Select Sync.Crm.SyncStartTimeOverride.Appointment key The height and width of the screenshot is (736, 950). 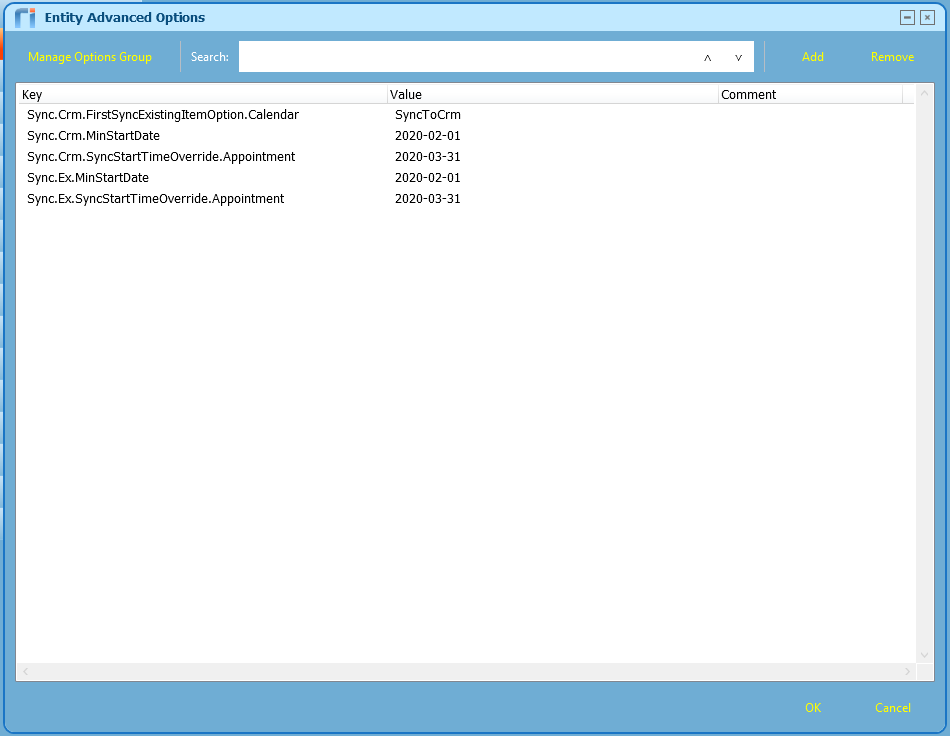(x=161, y=157)
